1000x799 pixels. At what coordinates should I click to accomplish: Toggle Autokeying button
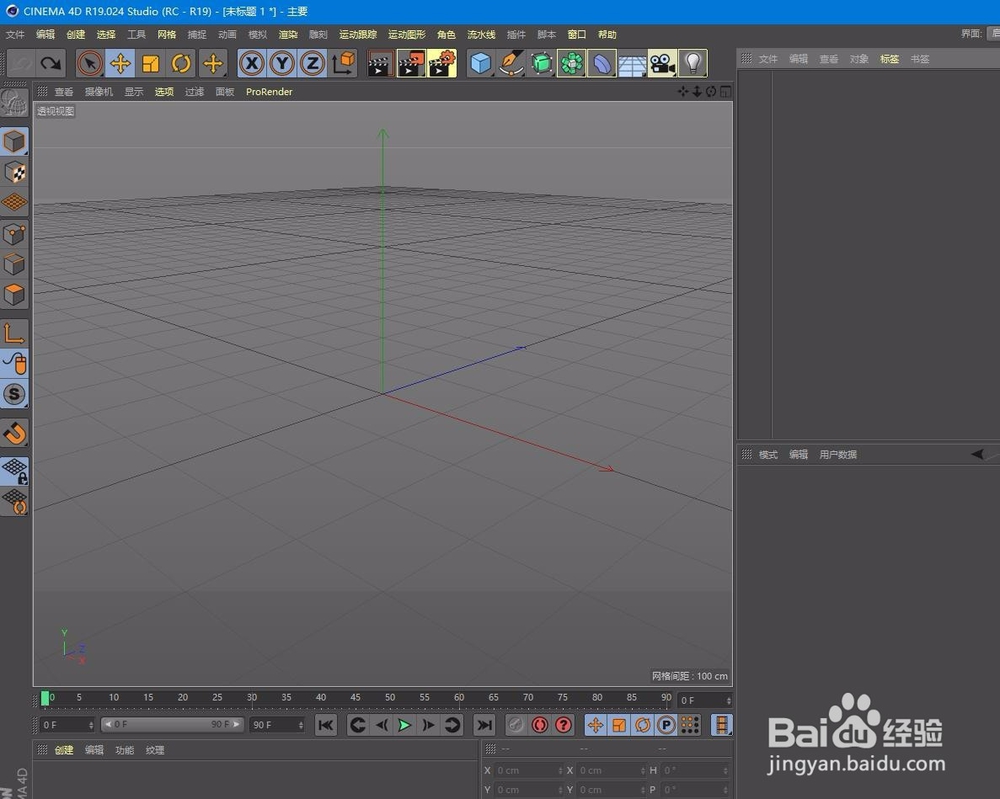[540, 725]
